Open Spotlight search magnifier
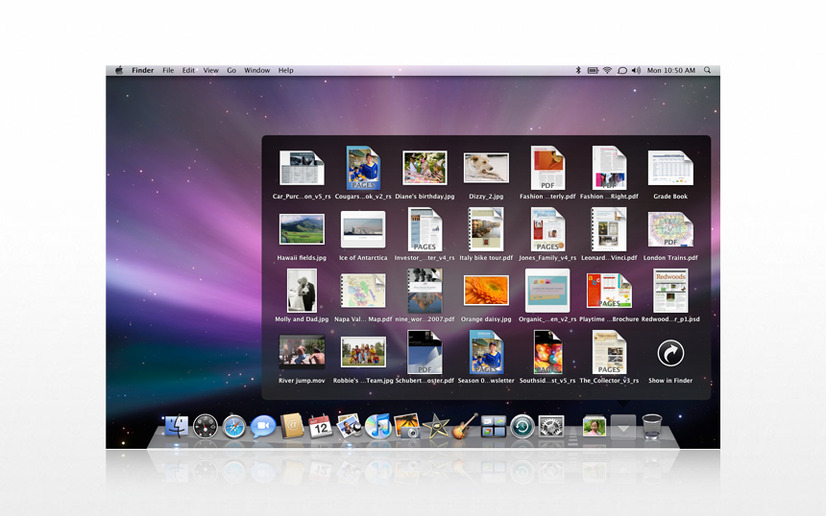The width and height of the screenshot is (826, 516). tap(707, 70)
